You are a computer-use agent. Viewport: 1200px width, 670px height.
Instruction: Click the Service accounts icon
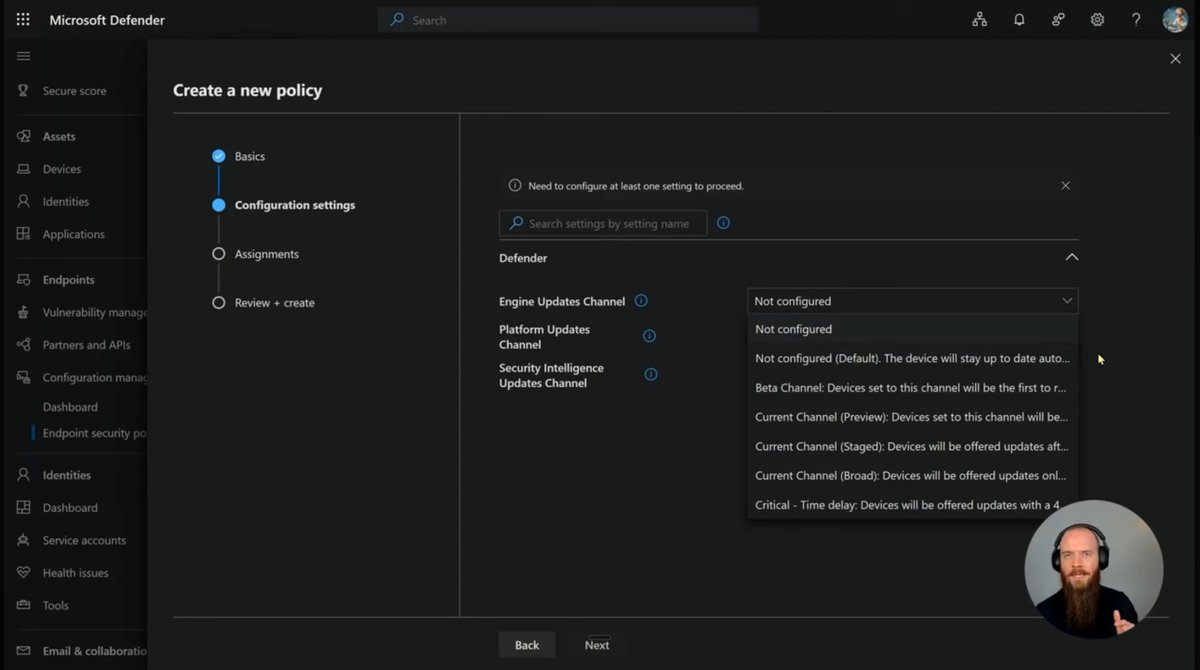pyautogui.click(x=23, y=540)
